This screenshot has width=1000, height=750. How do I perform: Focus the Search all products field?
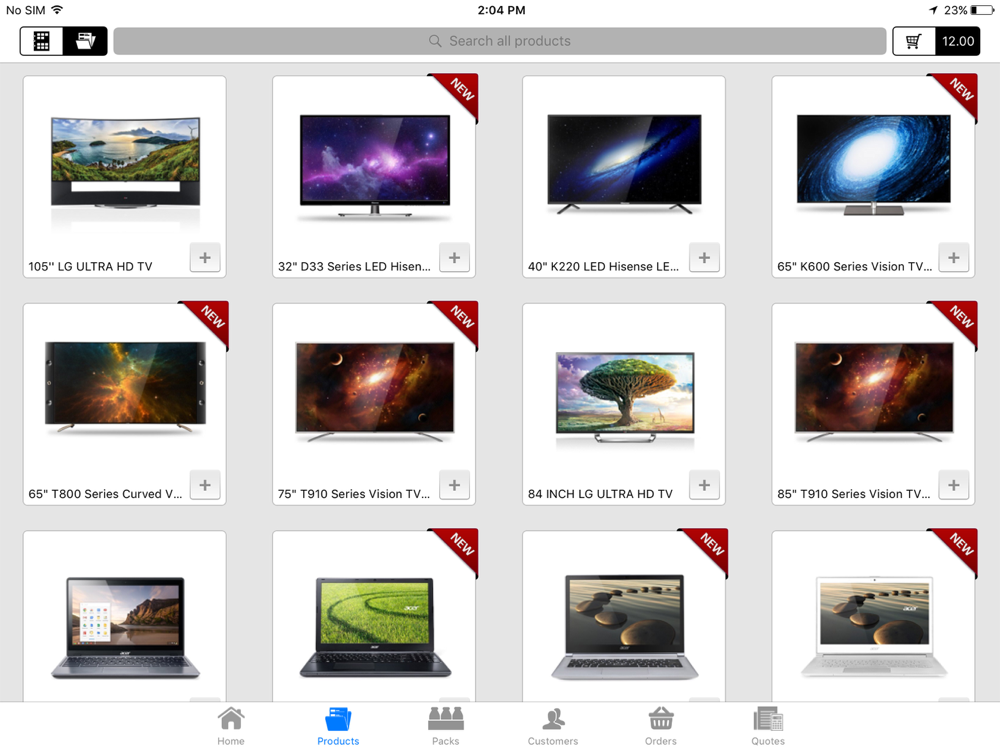point(499,41)
